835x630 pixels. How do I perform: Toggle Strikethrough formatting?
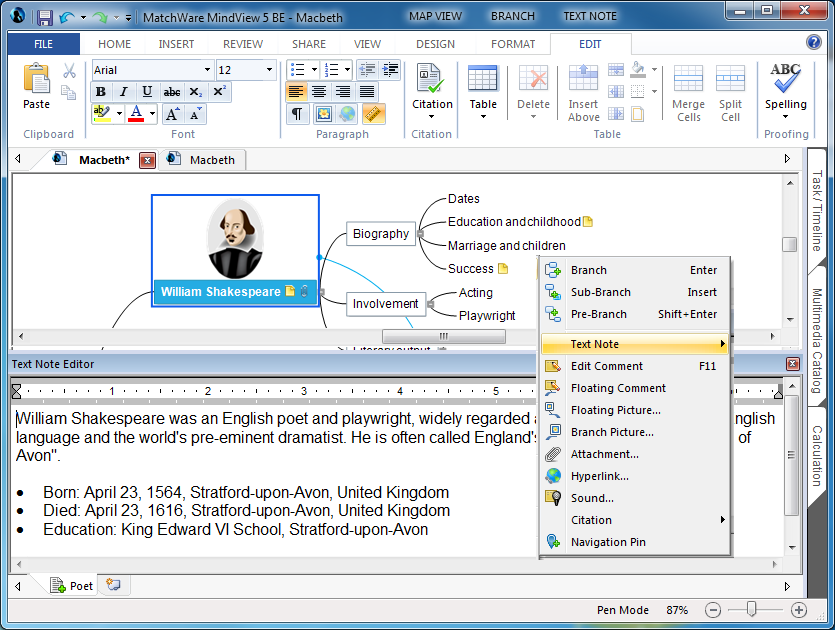[x=171, y=92]
